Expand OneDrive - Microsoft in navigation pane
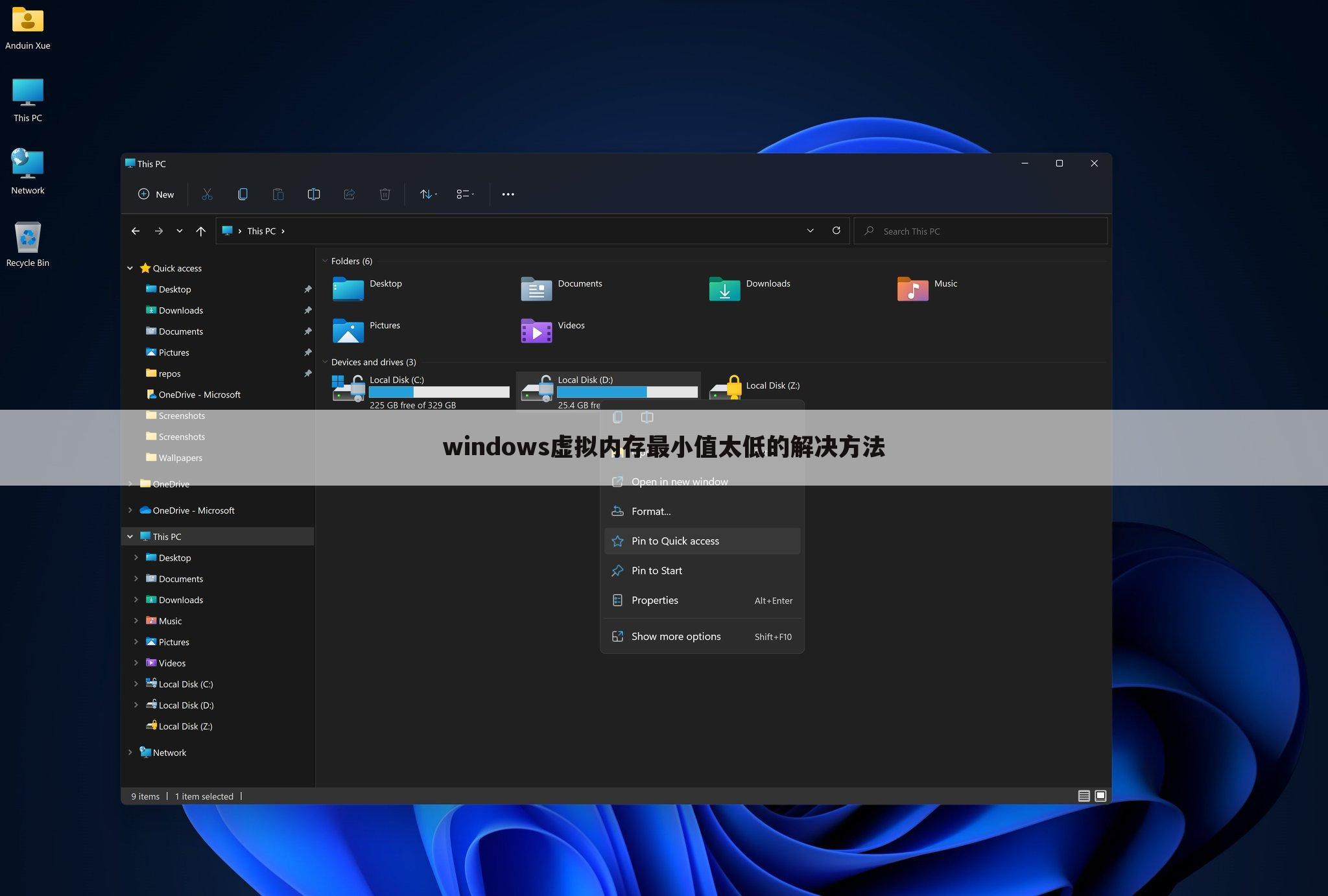Image resolution: width=1328 pixels, height=896 pixels. [x=130, y=510]
